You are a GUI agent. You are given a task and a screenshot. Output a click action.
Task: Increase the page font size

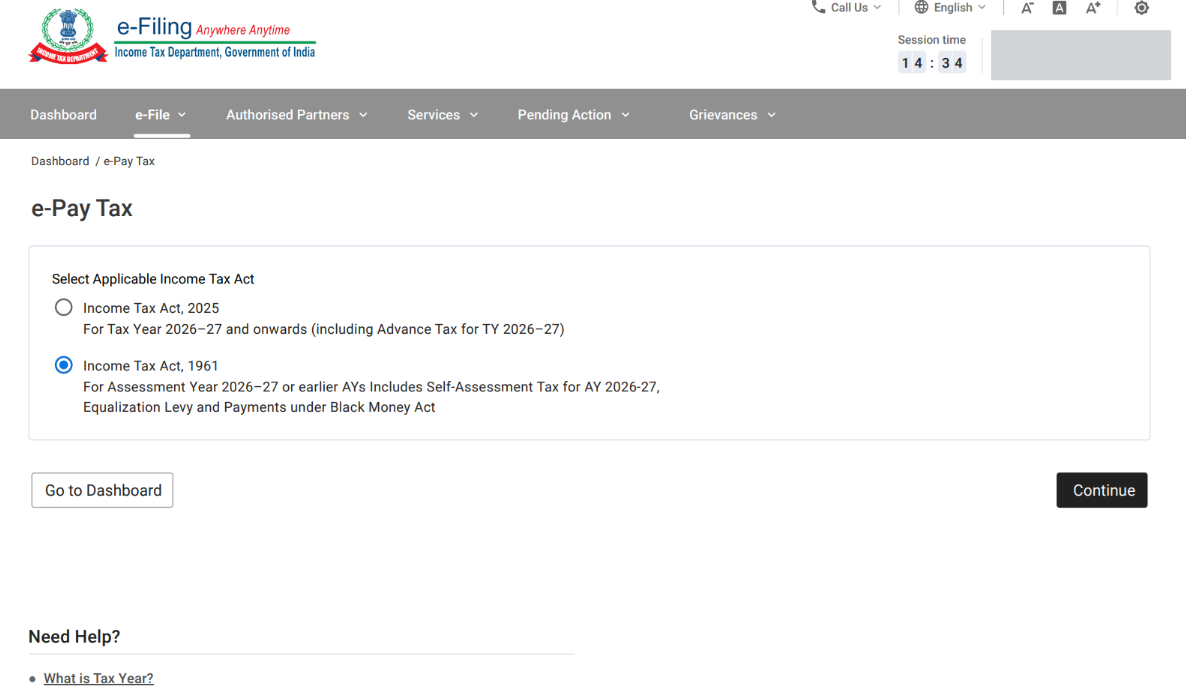(1093, 8)
